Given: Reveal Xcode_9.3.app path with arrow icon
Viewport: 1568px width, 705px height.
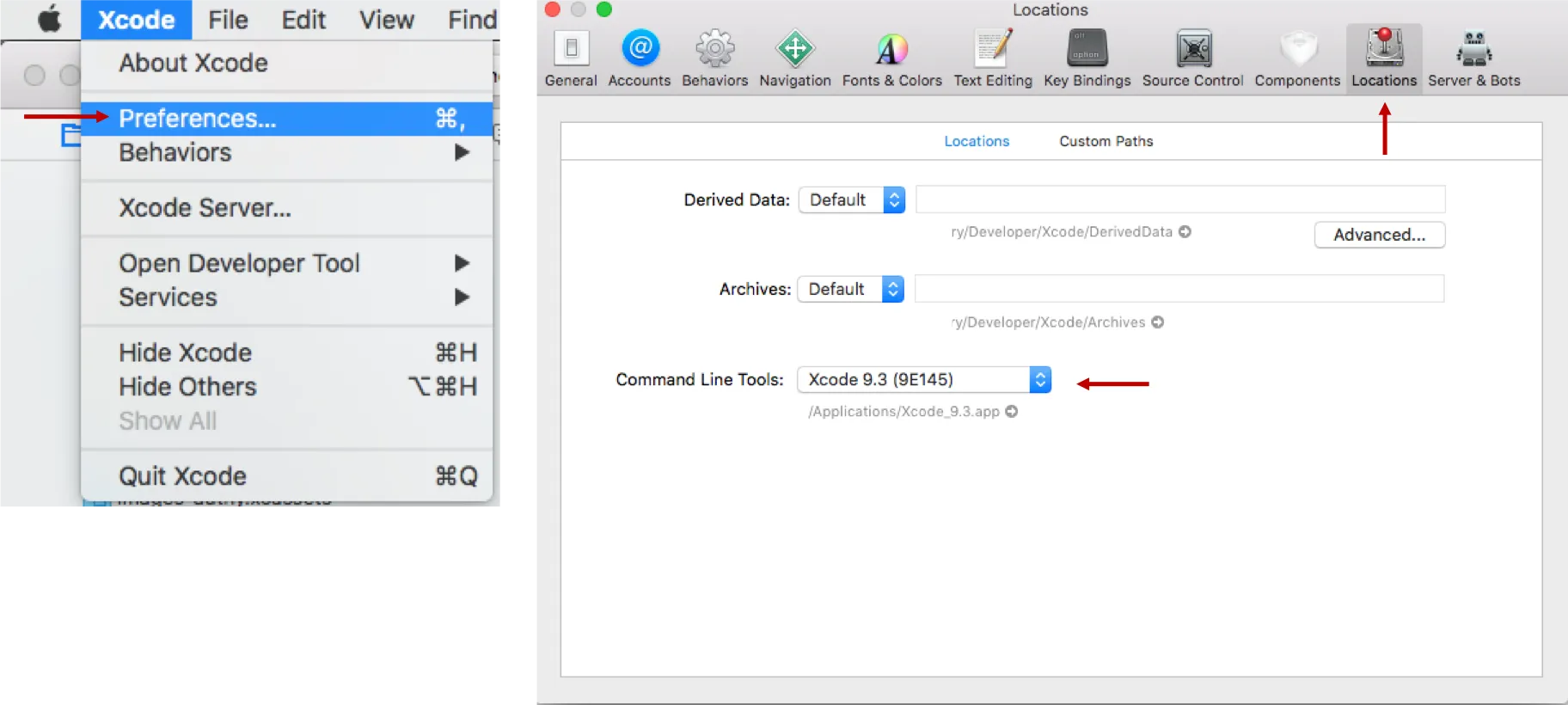Looking at the screenshot, I should (x=1012, y=412).
